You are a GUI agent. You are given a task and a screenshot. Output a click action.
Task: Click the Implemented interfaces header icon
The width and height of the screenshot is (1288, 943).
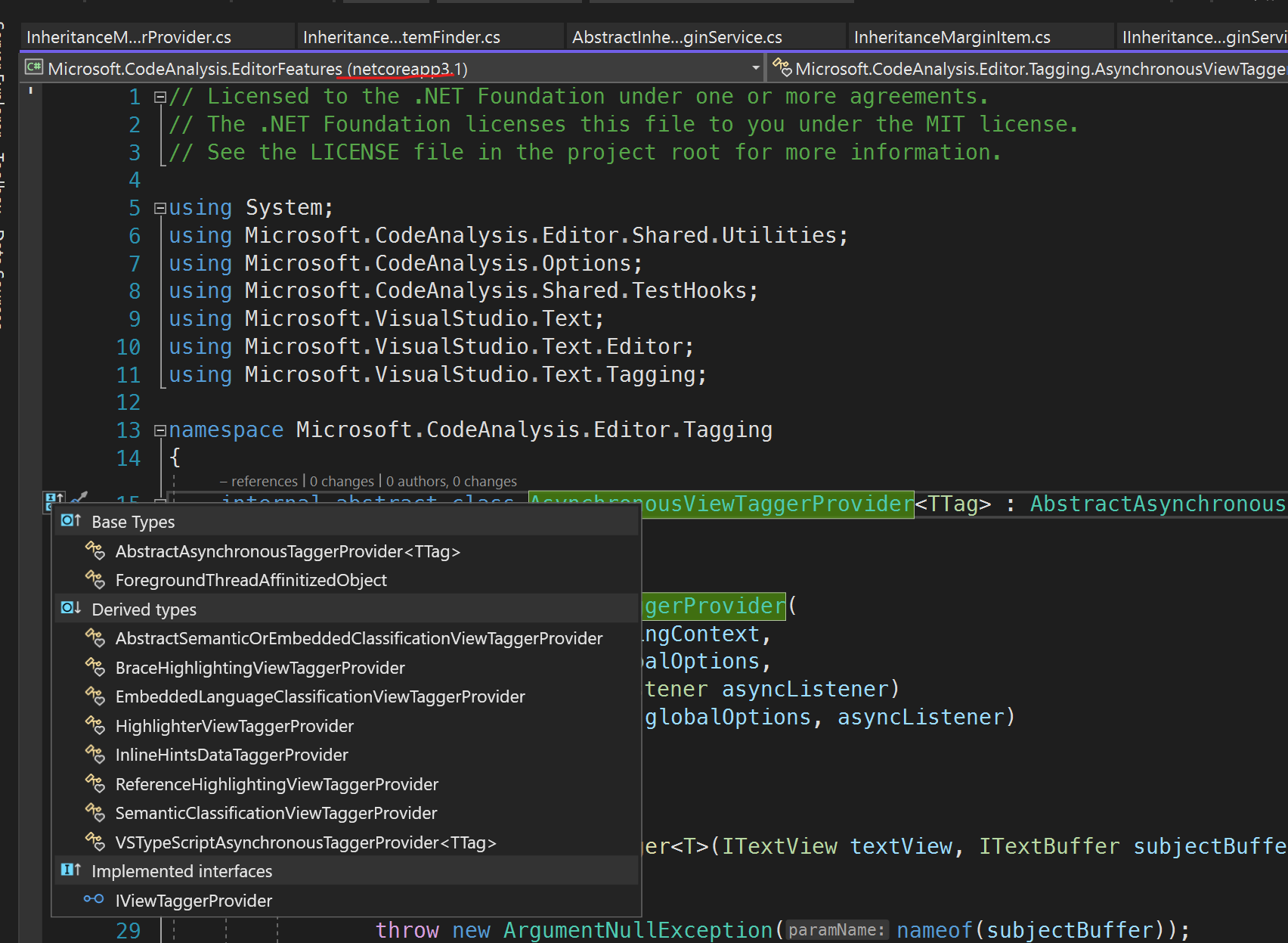71,870
